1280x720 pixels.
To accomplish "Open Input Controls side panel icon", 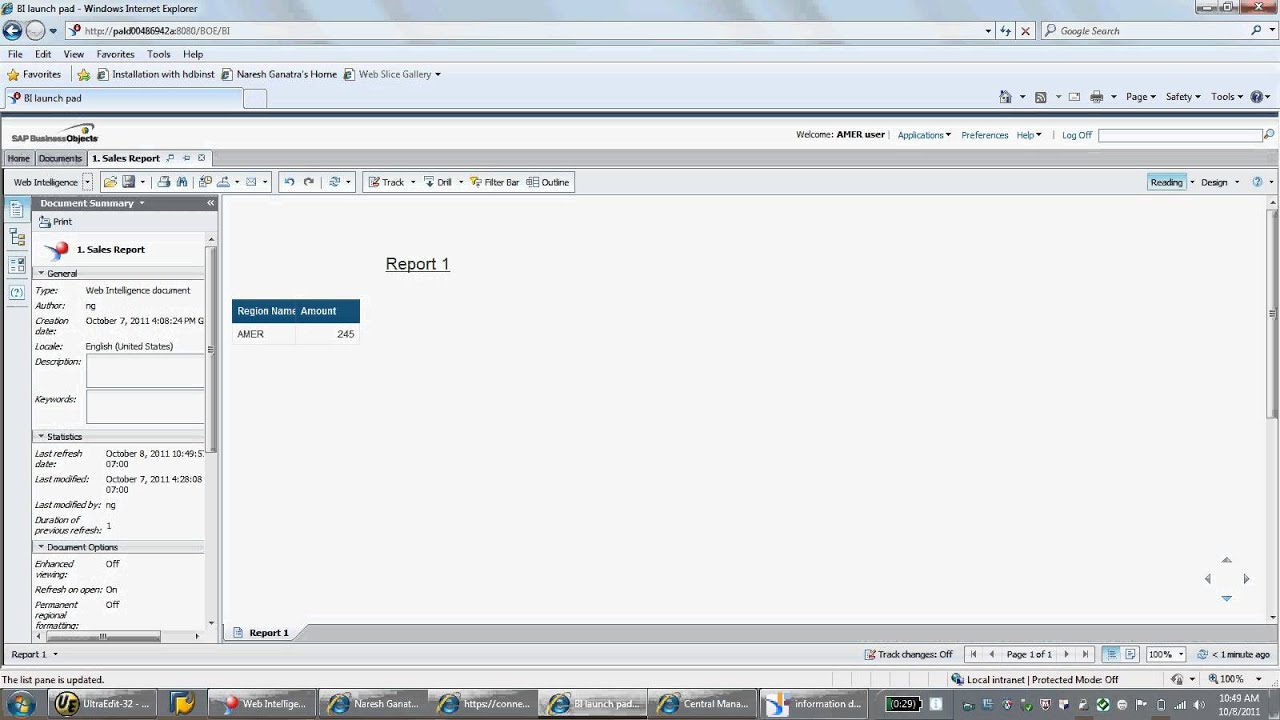I will pos(17,265).
